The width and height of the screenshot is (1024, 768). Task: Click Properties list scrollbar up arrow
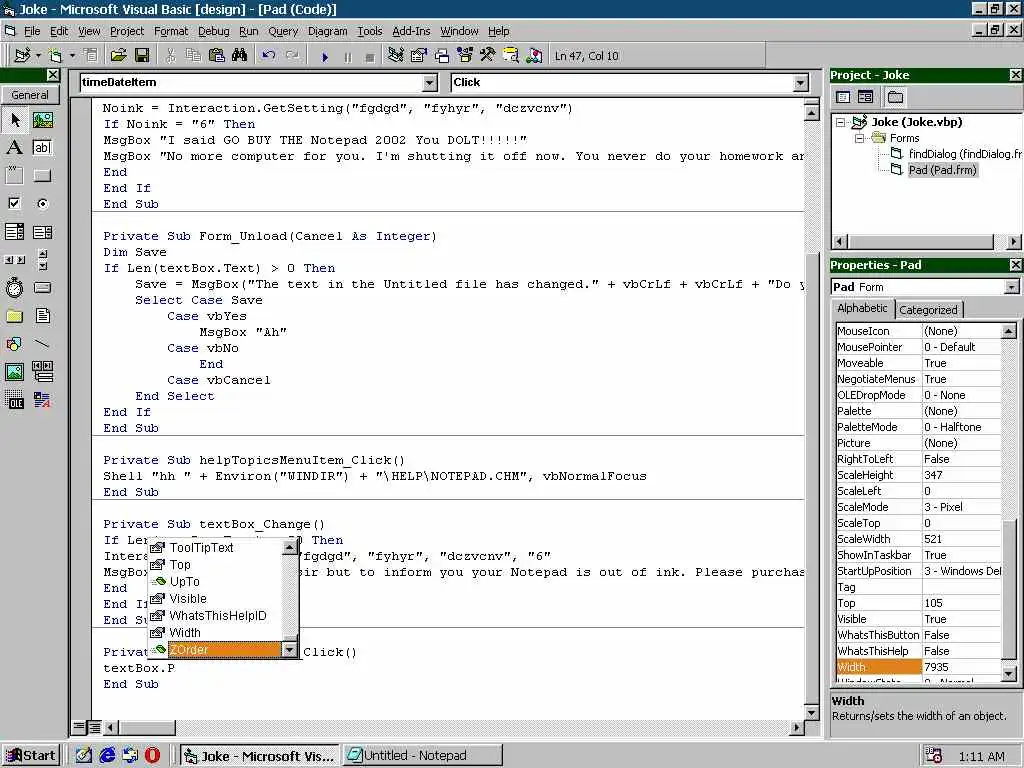tap(1009, 331)
